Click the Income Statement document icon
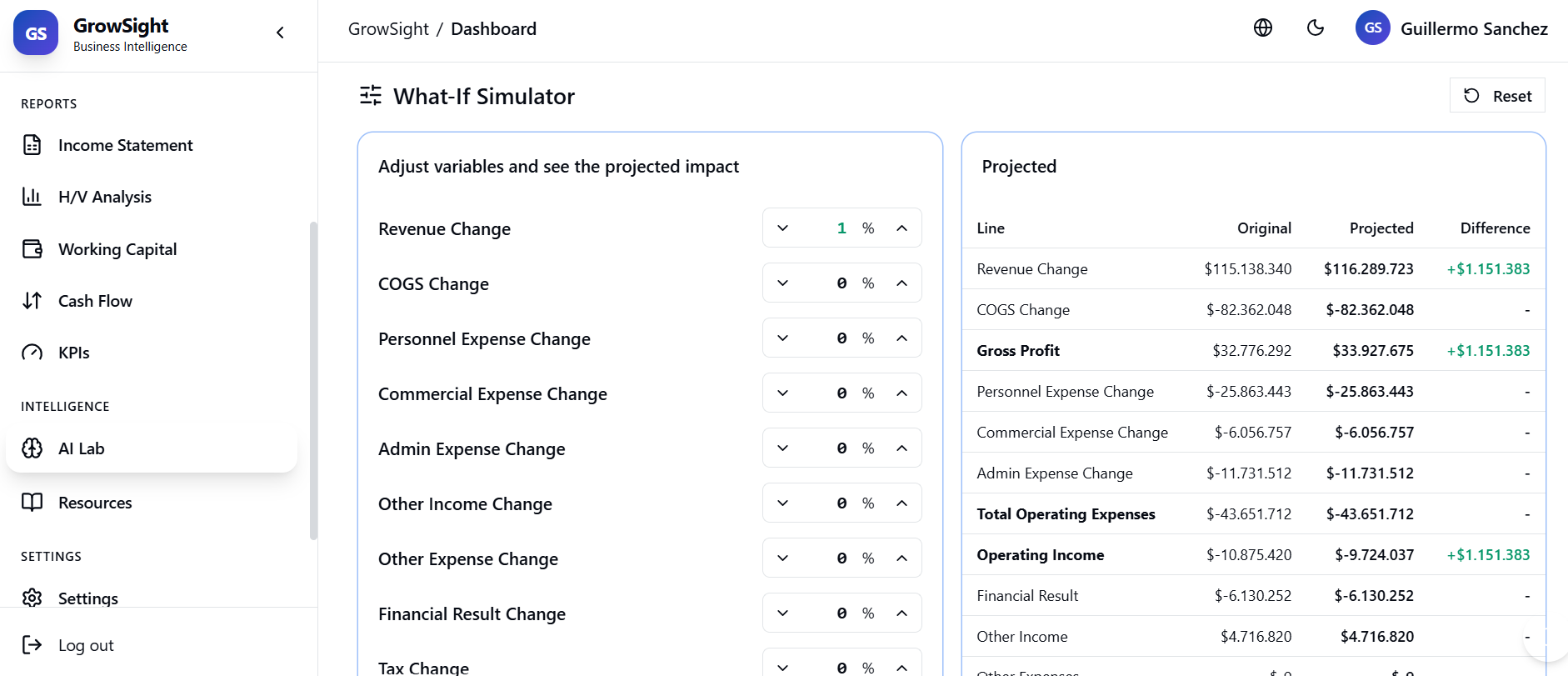This screenshot has height=676, width=1568. (x=32, y=145)
